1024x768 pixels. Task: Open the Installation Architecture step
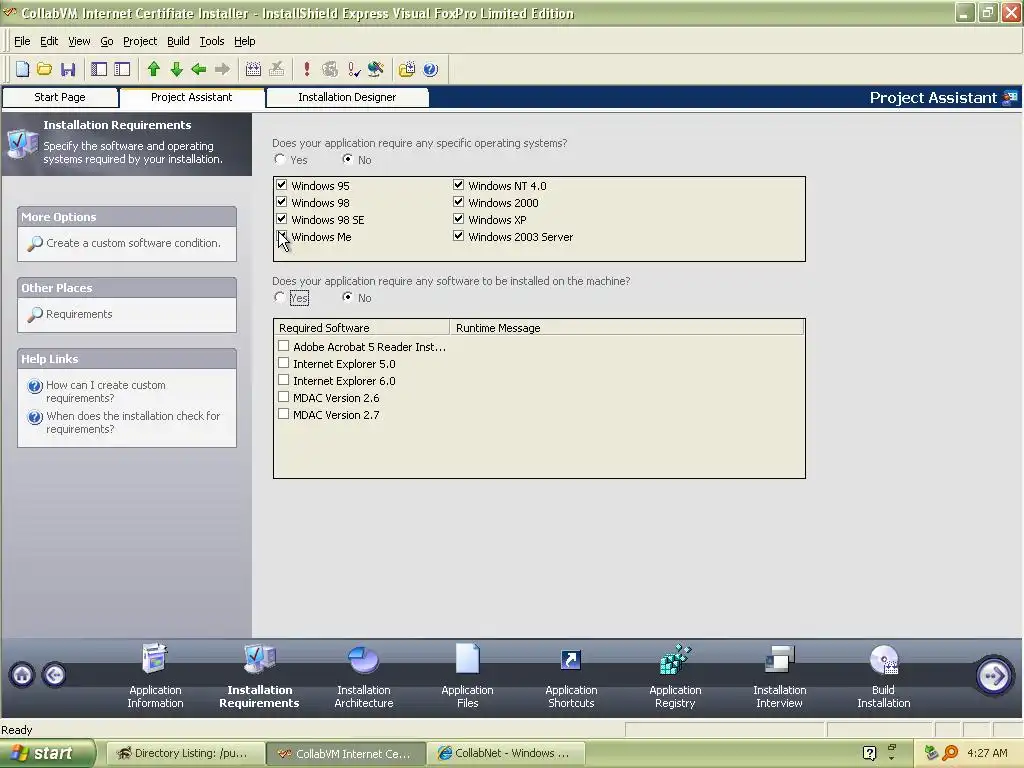364,677
